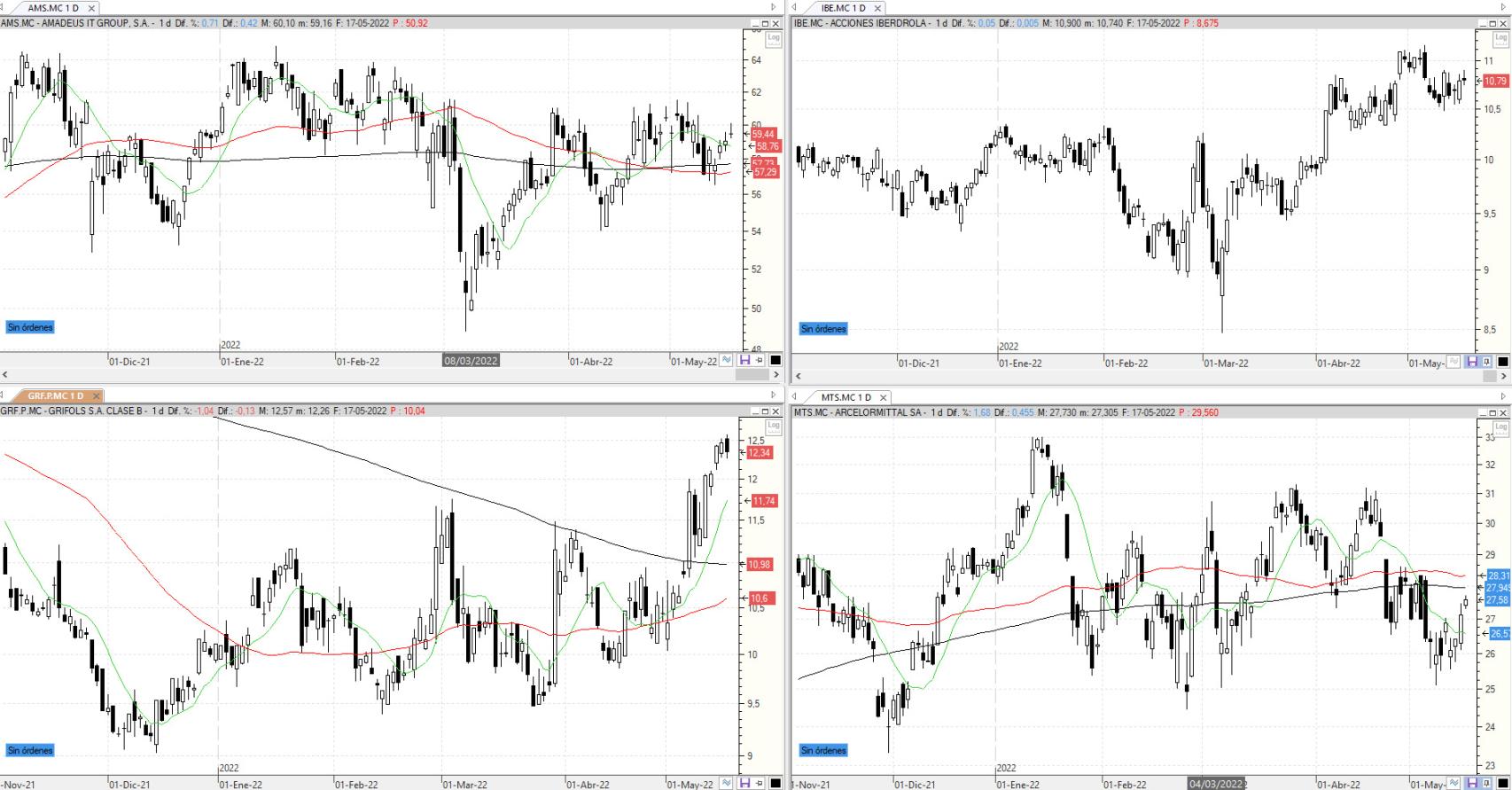Open black color swatch in Grifols chart
Image resolution: width=1512 pixels, height=790 pixels.
(x=775, y=783)
